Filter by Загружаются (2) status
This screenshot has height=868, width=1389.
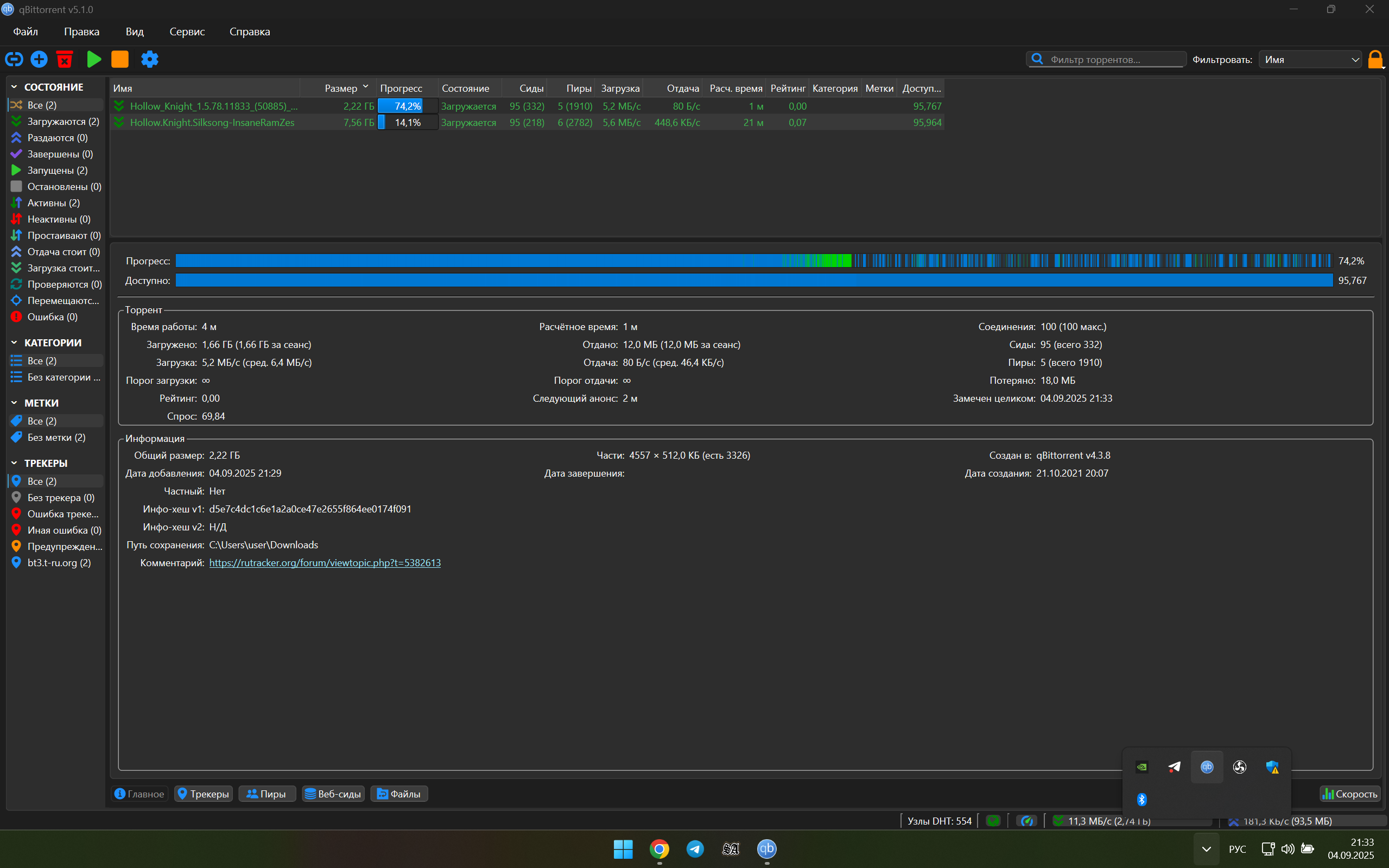pyautogui.click(x=56, y=121)
